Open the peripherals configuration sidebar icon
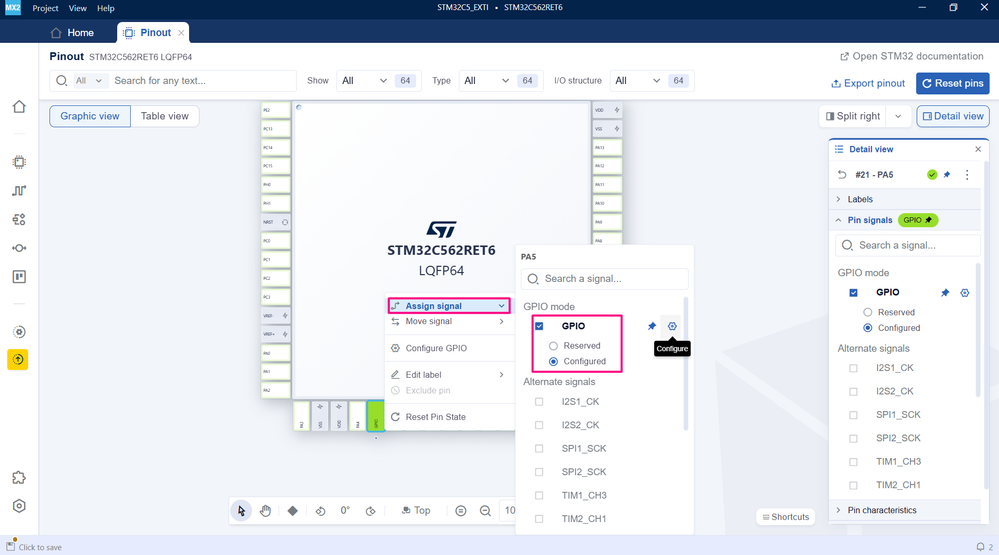Image resolution: width=999 pixels, height=555 pixels. [x=19, y=219]
